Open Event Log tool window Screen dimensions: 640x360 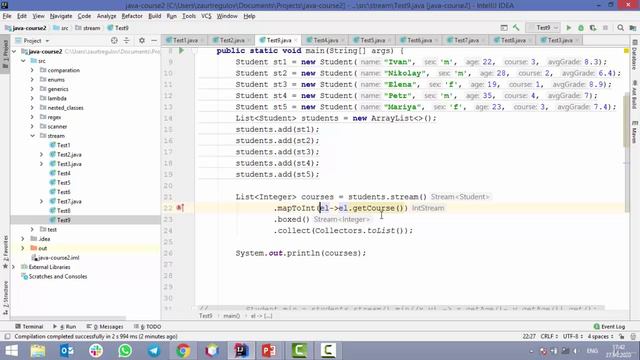tap(609, 327)
